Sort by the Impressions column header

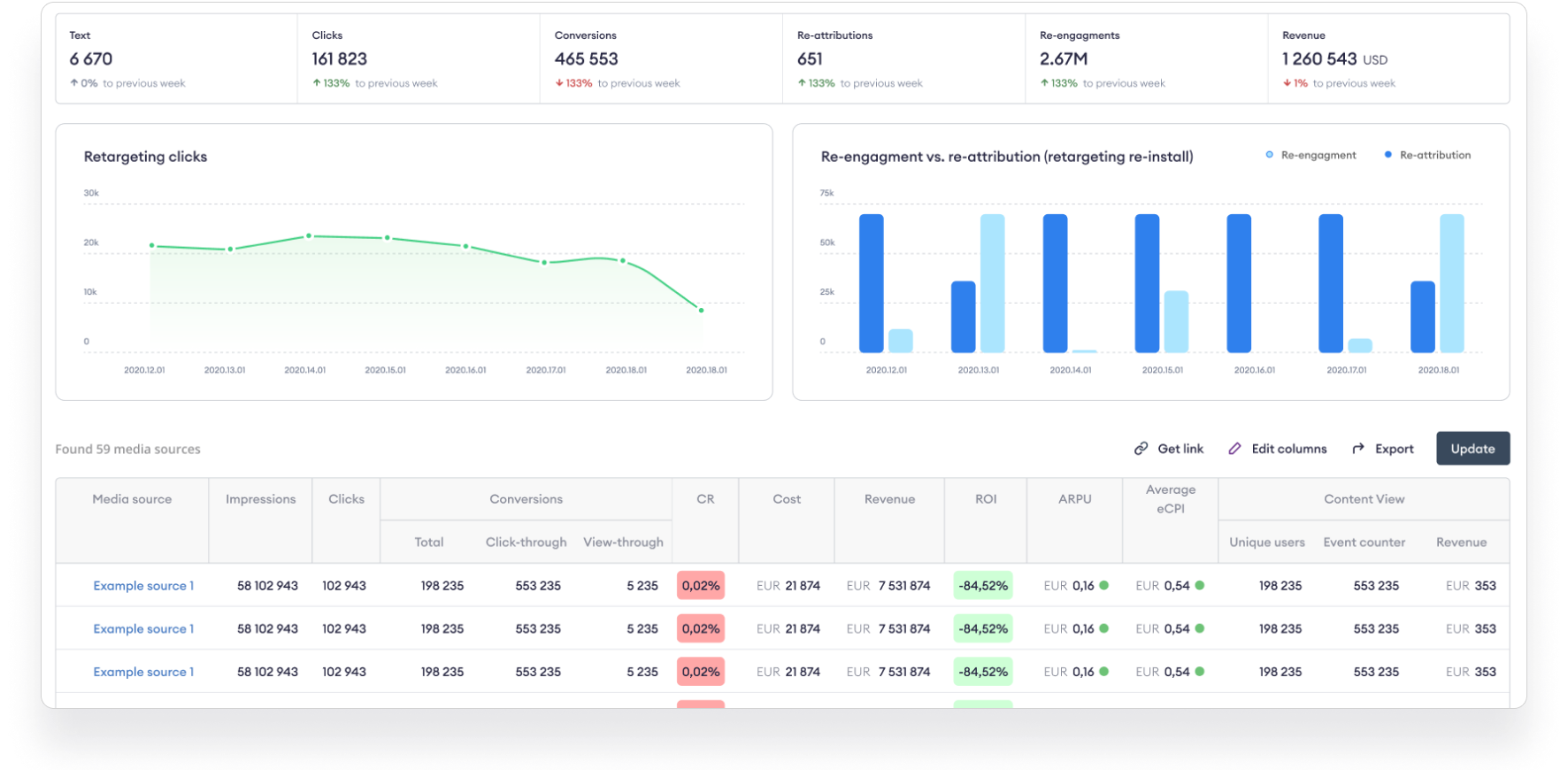tap(260, 499)
